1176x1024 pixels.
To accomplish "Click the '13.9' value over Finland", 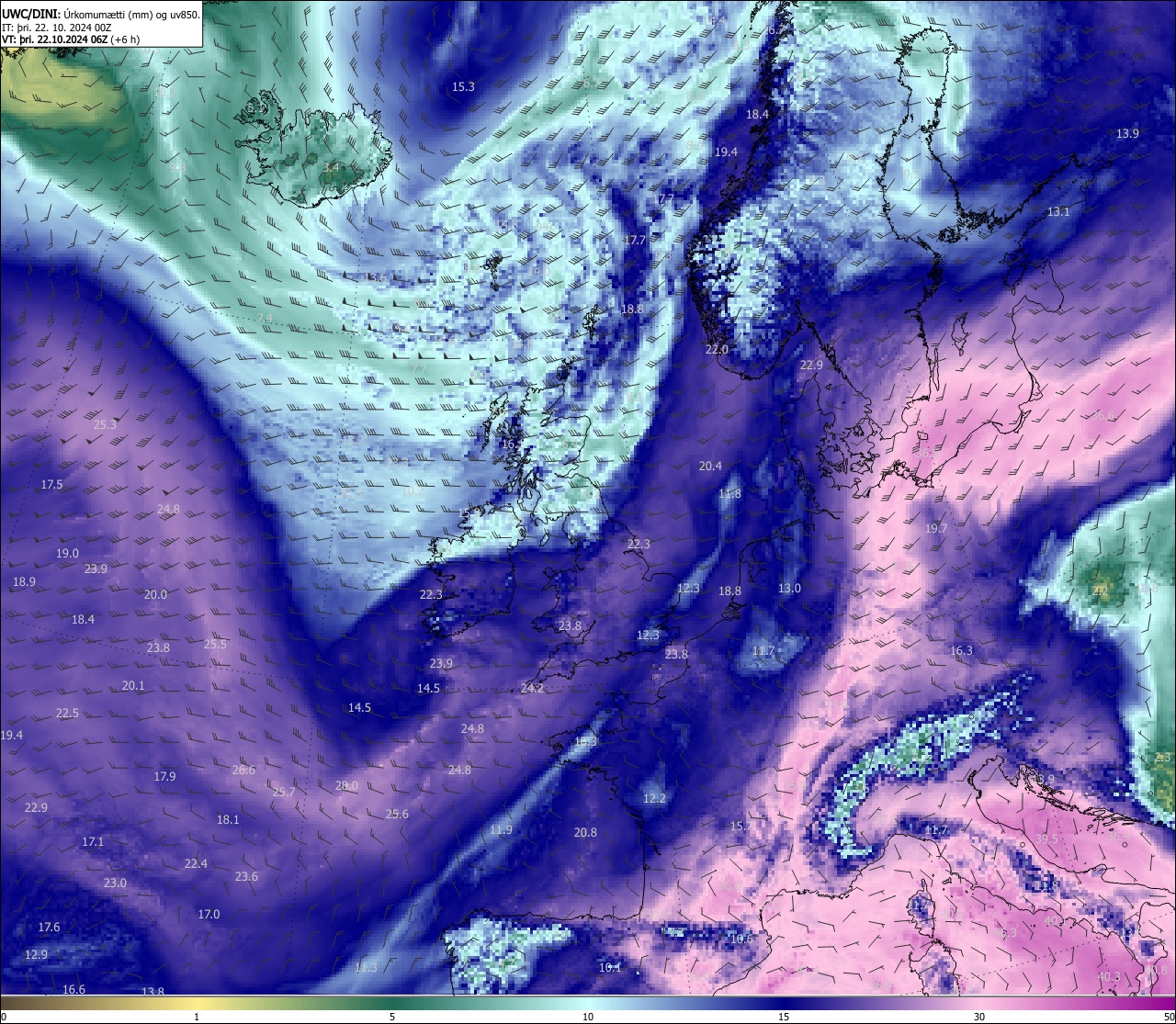I will point(1127,134).
